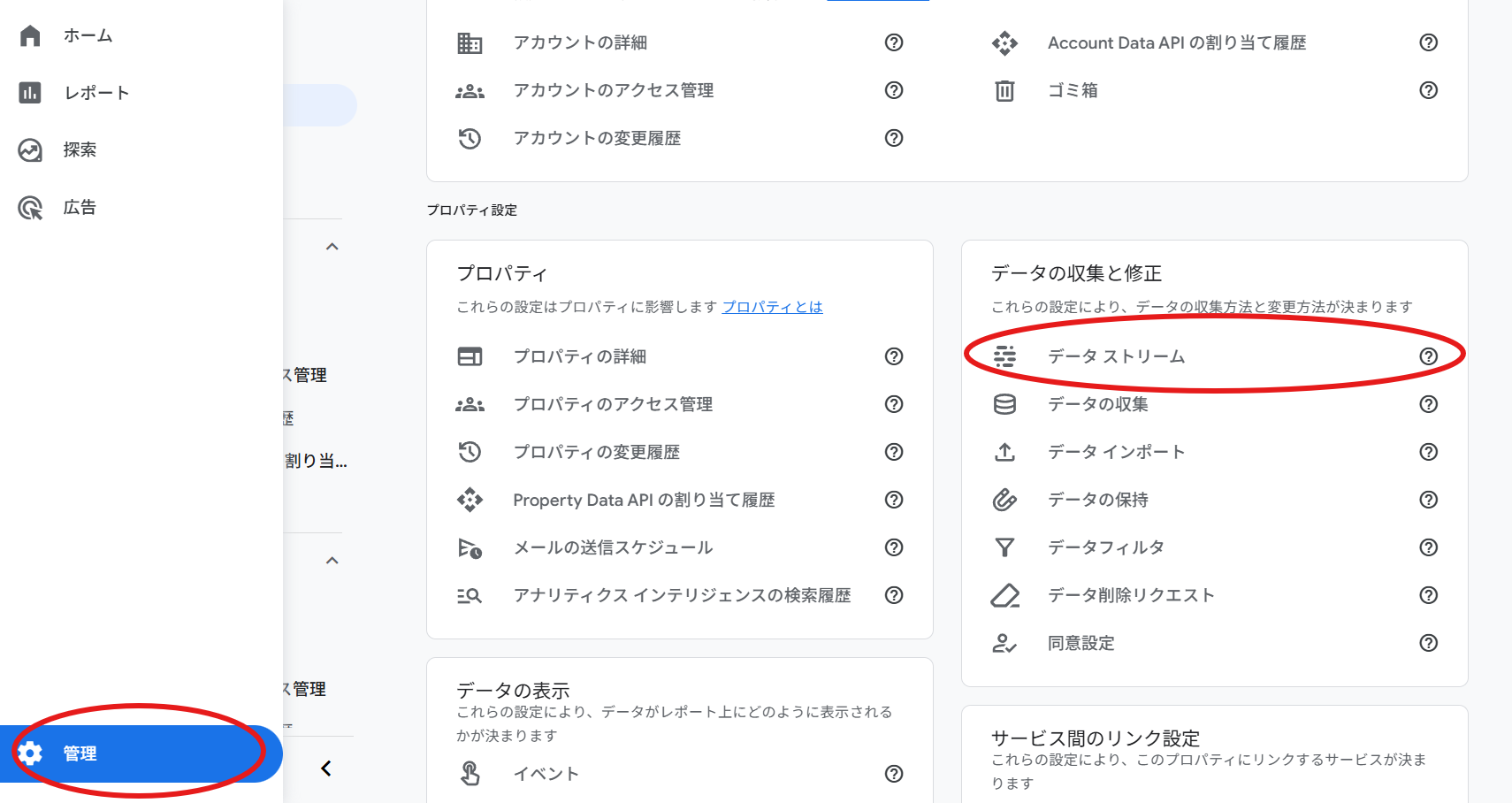The height and width of the screenshot is (803, 1512).
Task: Collapse the side panel with the left arrow
Action: [326, 769]
